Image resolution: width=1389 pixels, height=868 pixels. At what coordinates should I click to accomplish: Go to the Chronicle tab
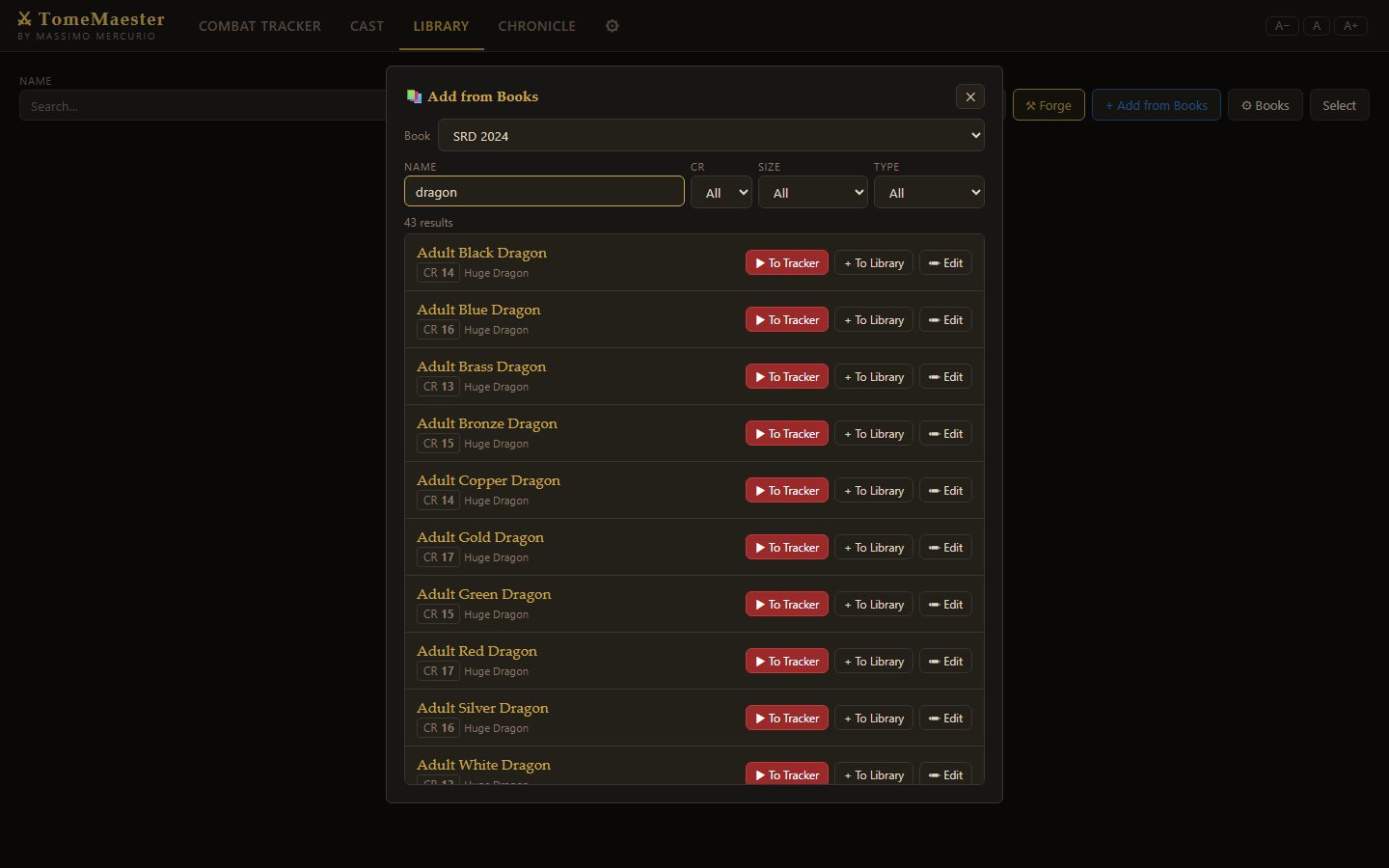[x=536, y=26]
